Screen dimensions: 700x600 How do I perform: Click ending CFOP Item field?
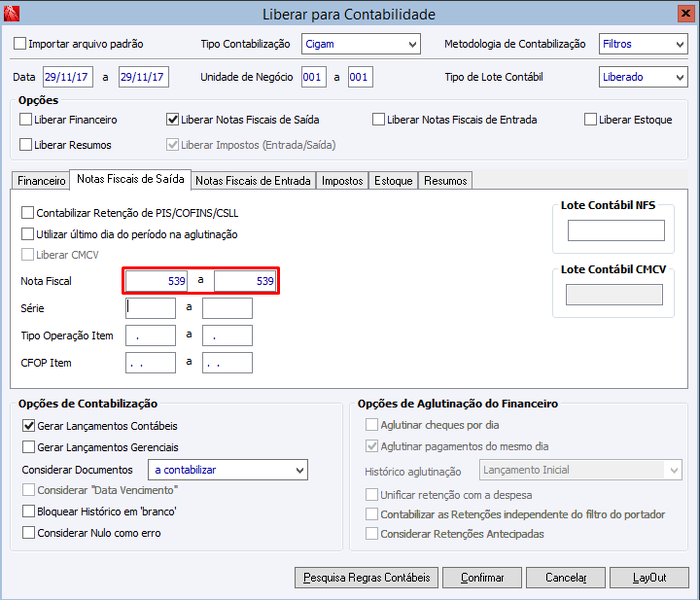click(227, 362)
